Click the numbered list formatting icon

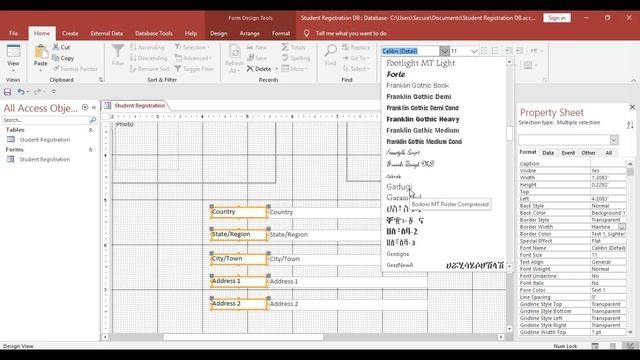tap(495, 51)
